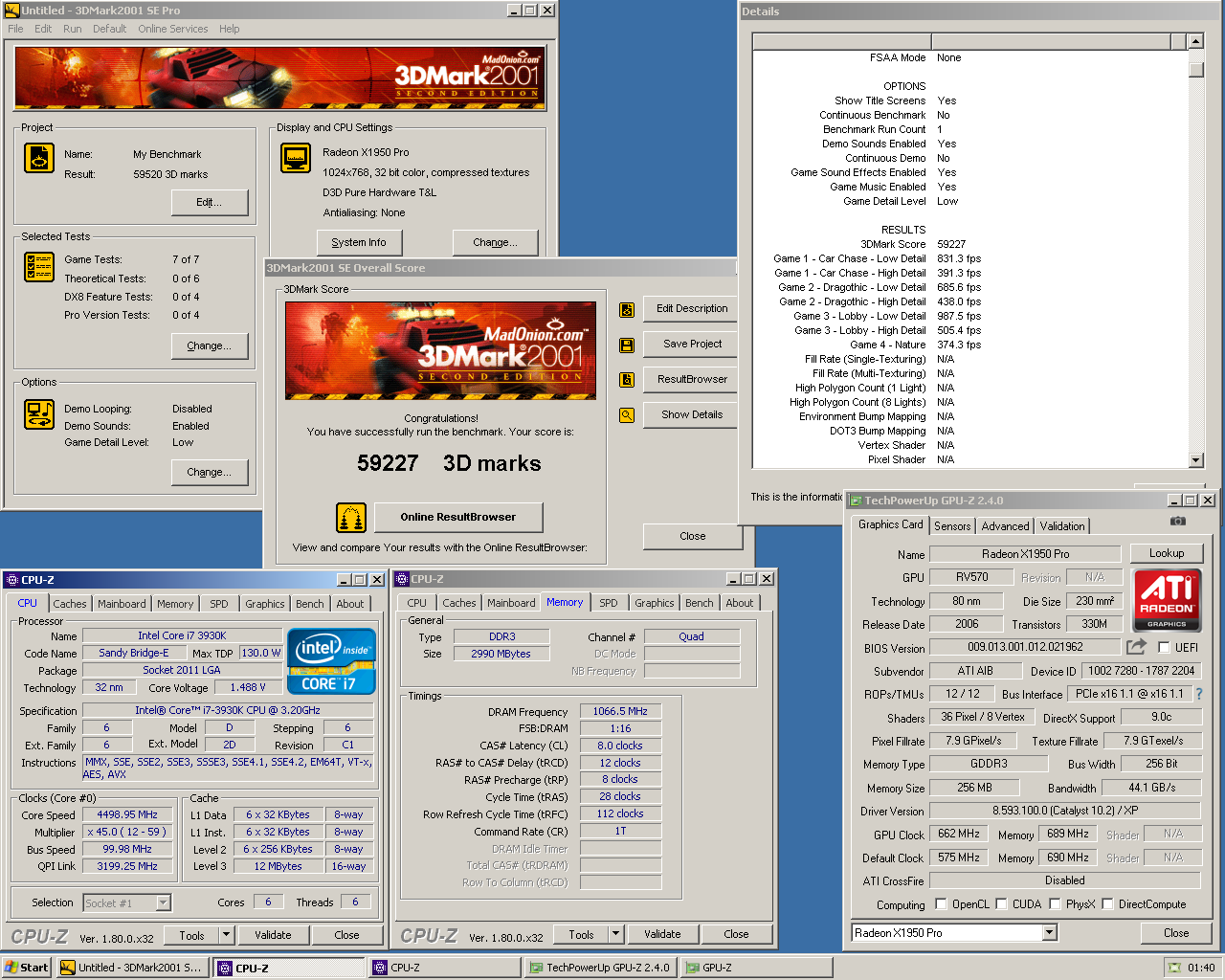Open the Sensors tab in GPU-Z
This screenshot has width=1225, height=980.
(x=952, y=526)
